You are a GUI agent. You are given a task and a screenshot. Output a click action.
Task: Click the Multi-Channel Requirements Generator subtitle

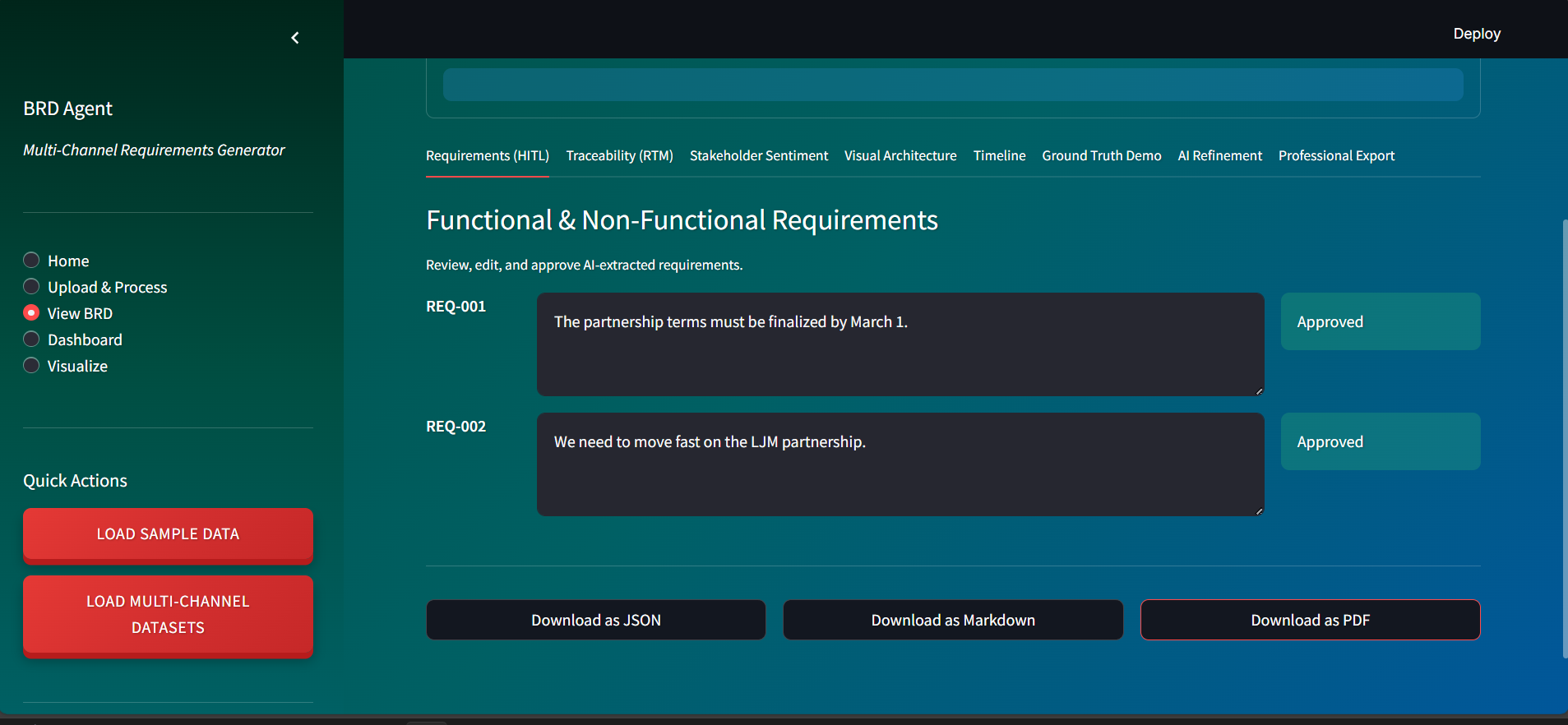point(154,150)
